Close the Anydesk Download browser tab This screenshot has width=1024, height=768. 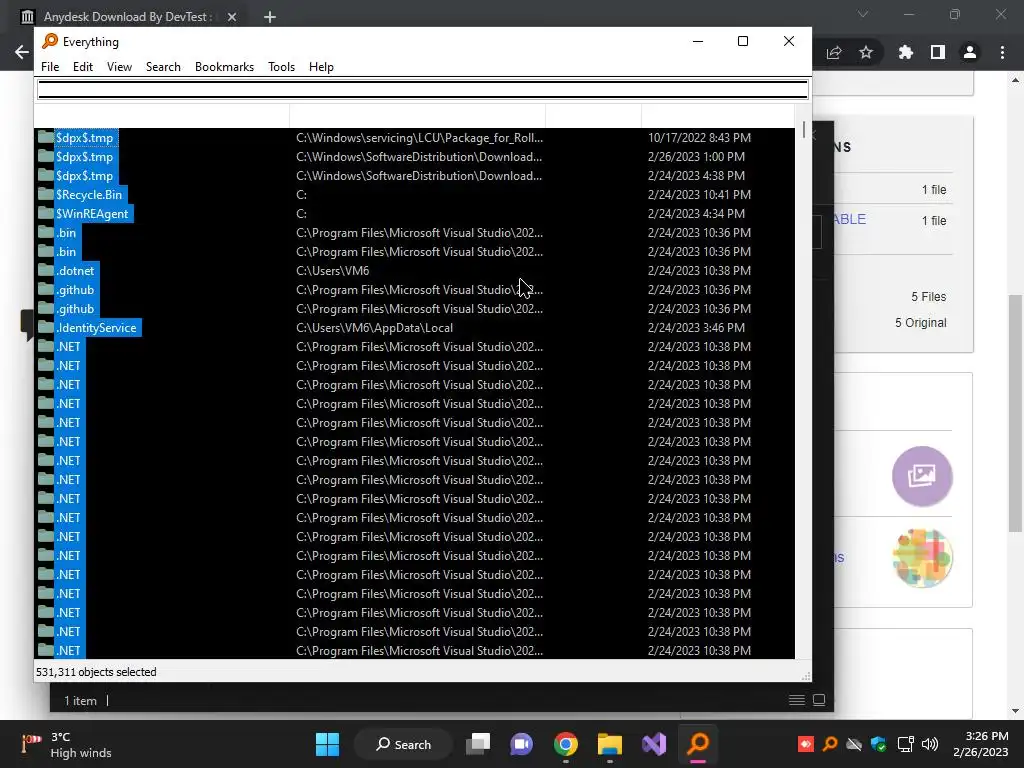coord(232,17)
